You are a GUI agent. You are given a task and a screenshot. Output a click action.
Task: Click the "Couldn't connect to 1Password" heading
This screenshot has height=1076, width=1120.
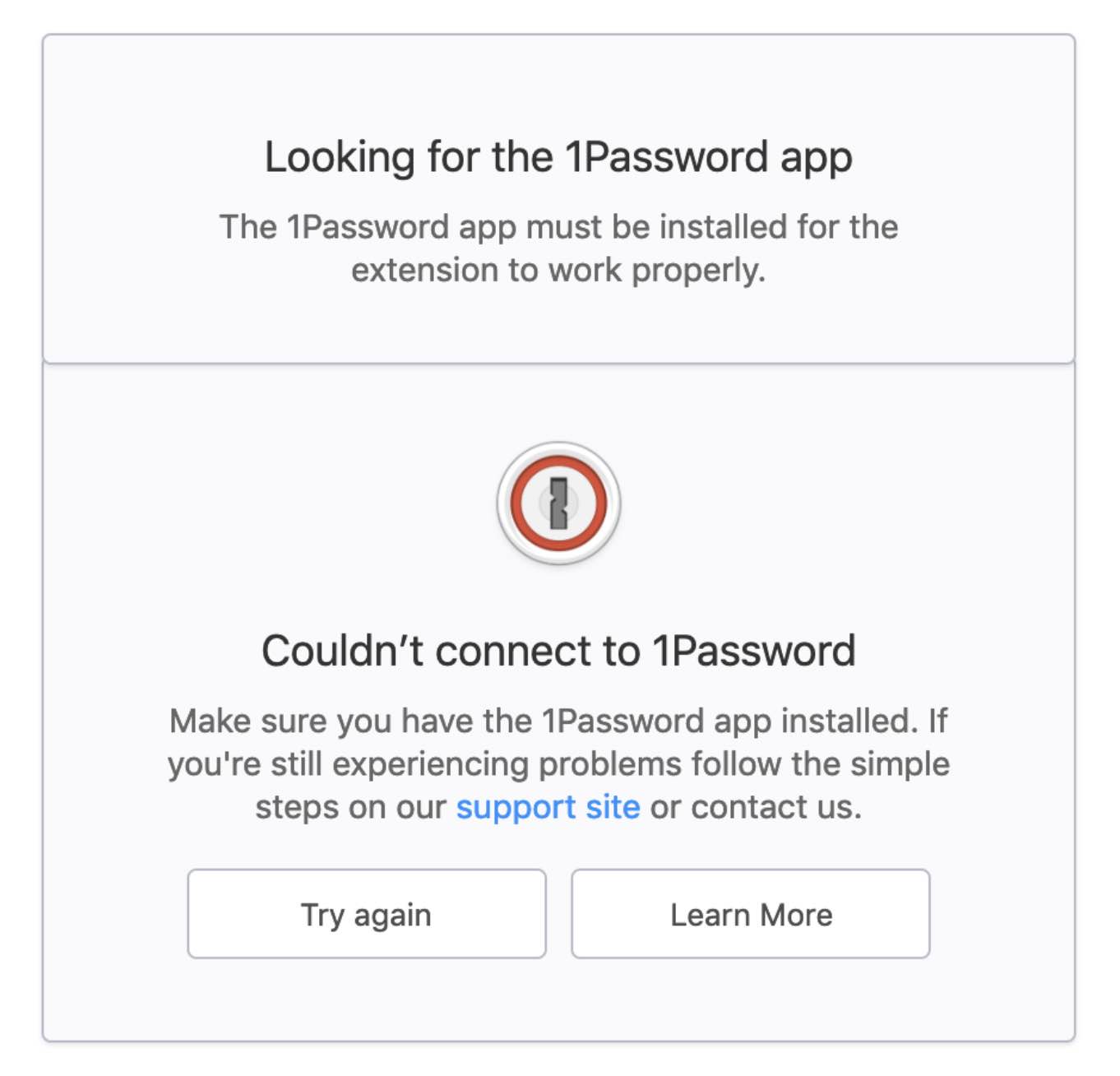pyautogui.click(x=558, y=651)
